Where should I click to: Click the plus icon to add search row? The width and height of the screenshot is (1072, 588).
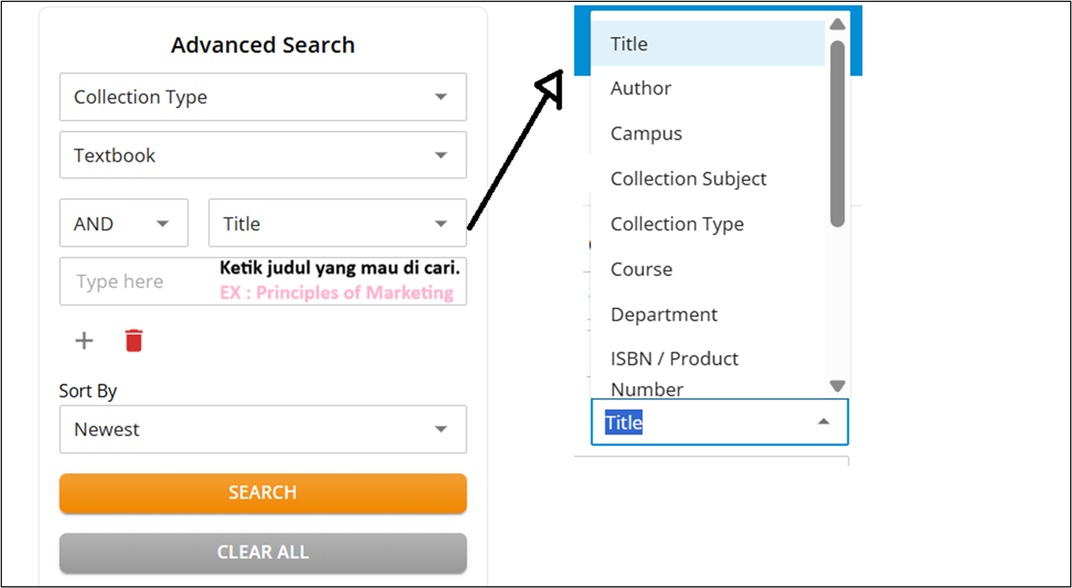[84, 341]
